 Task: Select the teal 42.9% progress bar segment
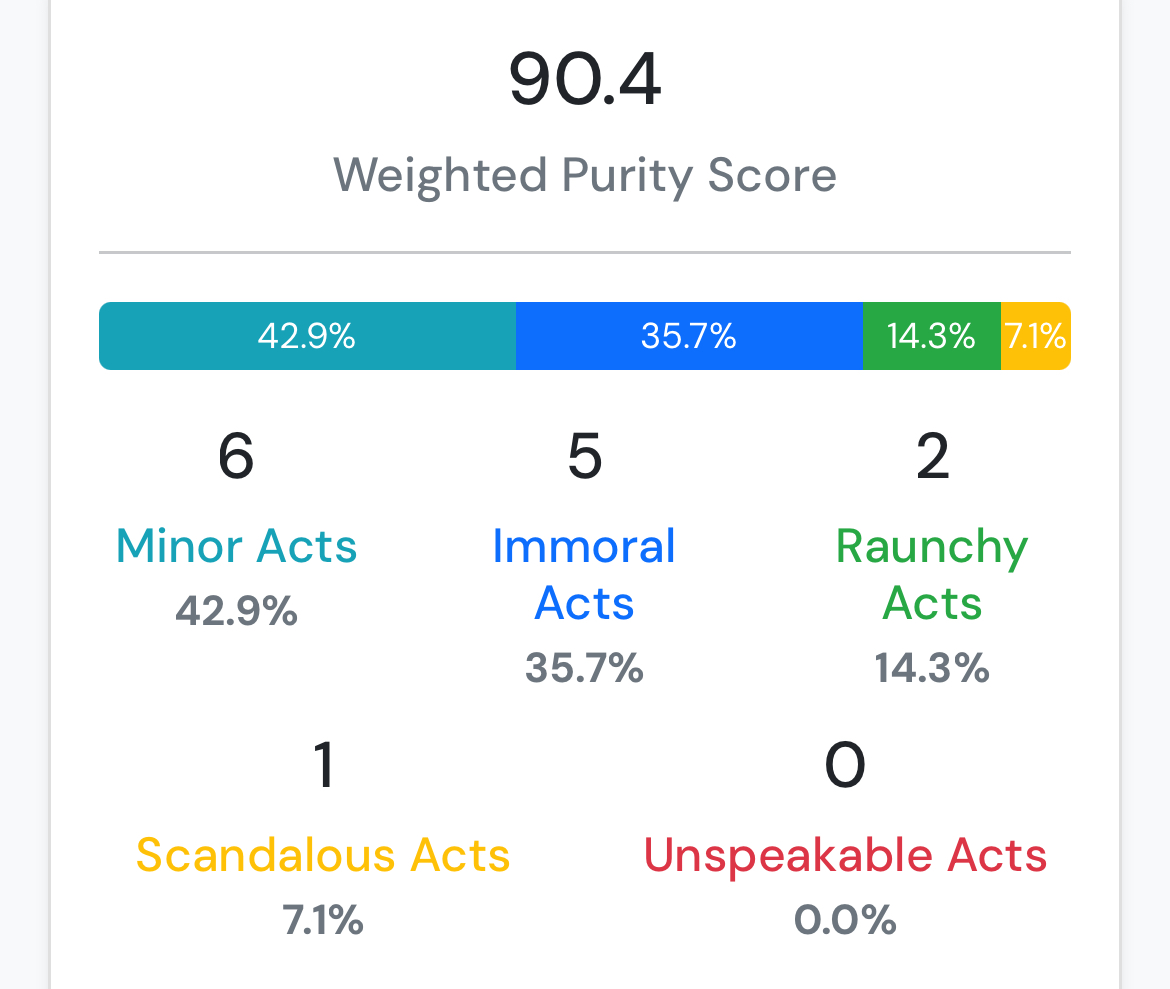point(307,336)
